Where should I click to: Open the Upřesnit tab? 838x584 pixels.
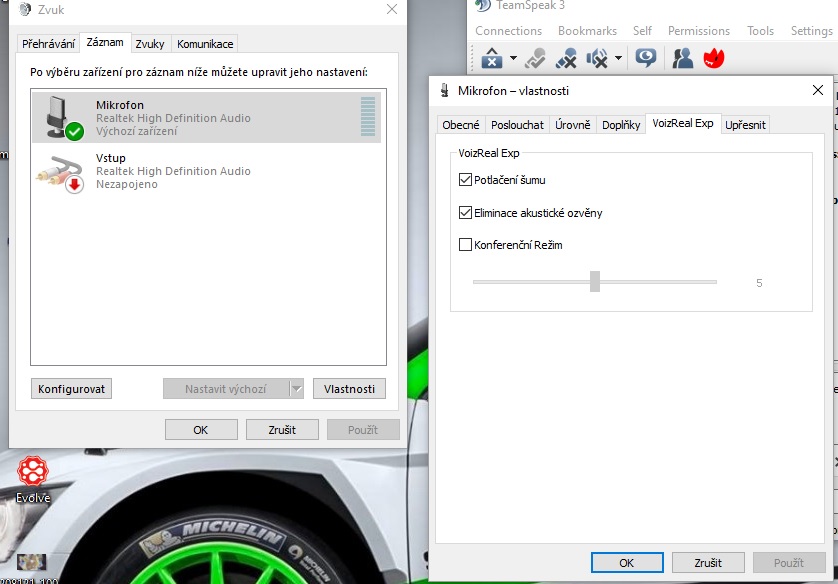(x=746, y=124)
